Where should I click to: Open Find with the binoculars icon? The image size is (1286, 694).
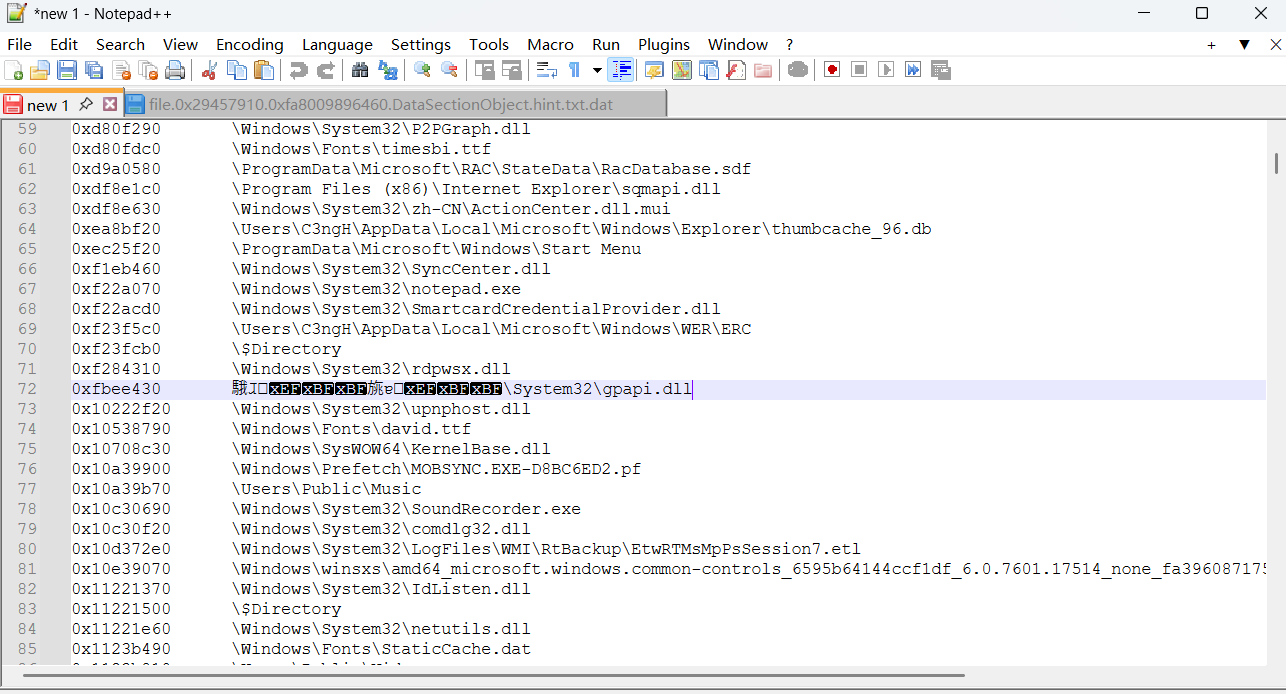[x=360, y=70]
